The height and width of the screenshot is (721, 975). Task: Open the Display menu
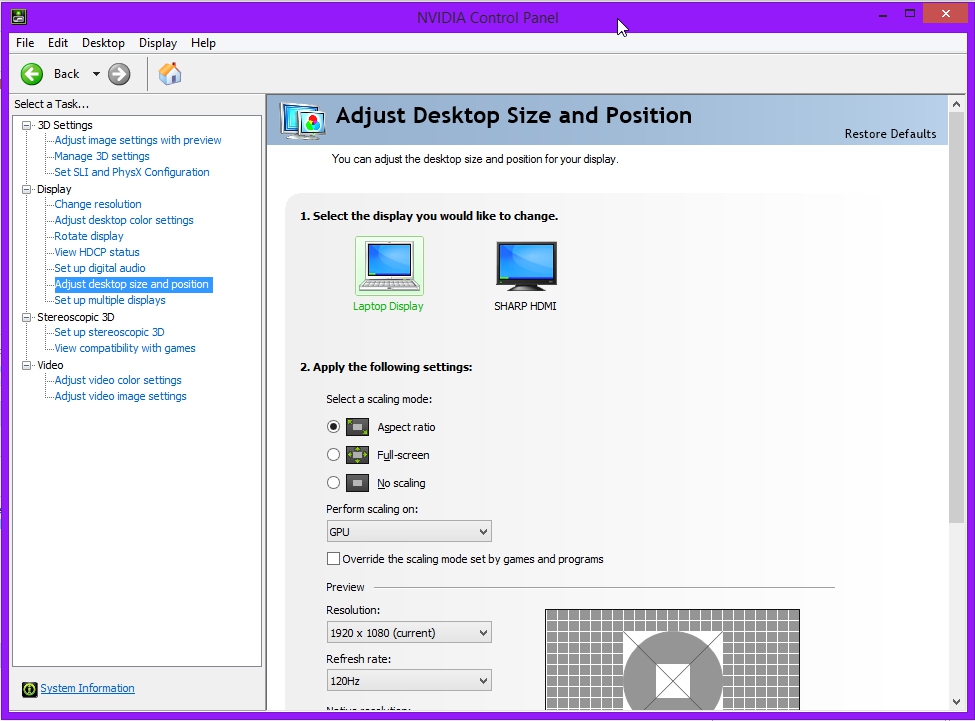click(158, 43)
